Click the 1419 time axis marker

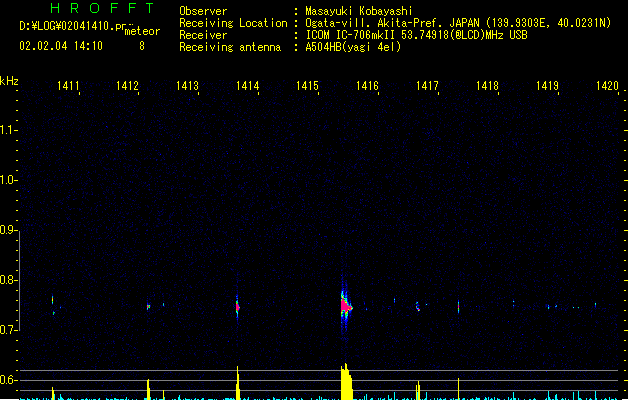pos(547,86)
